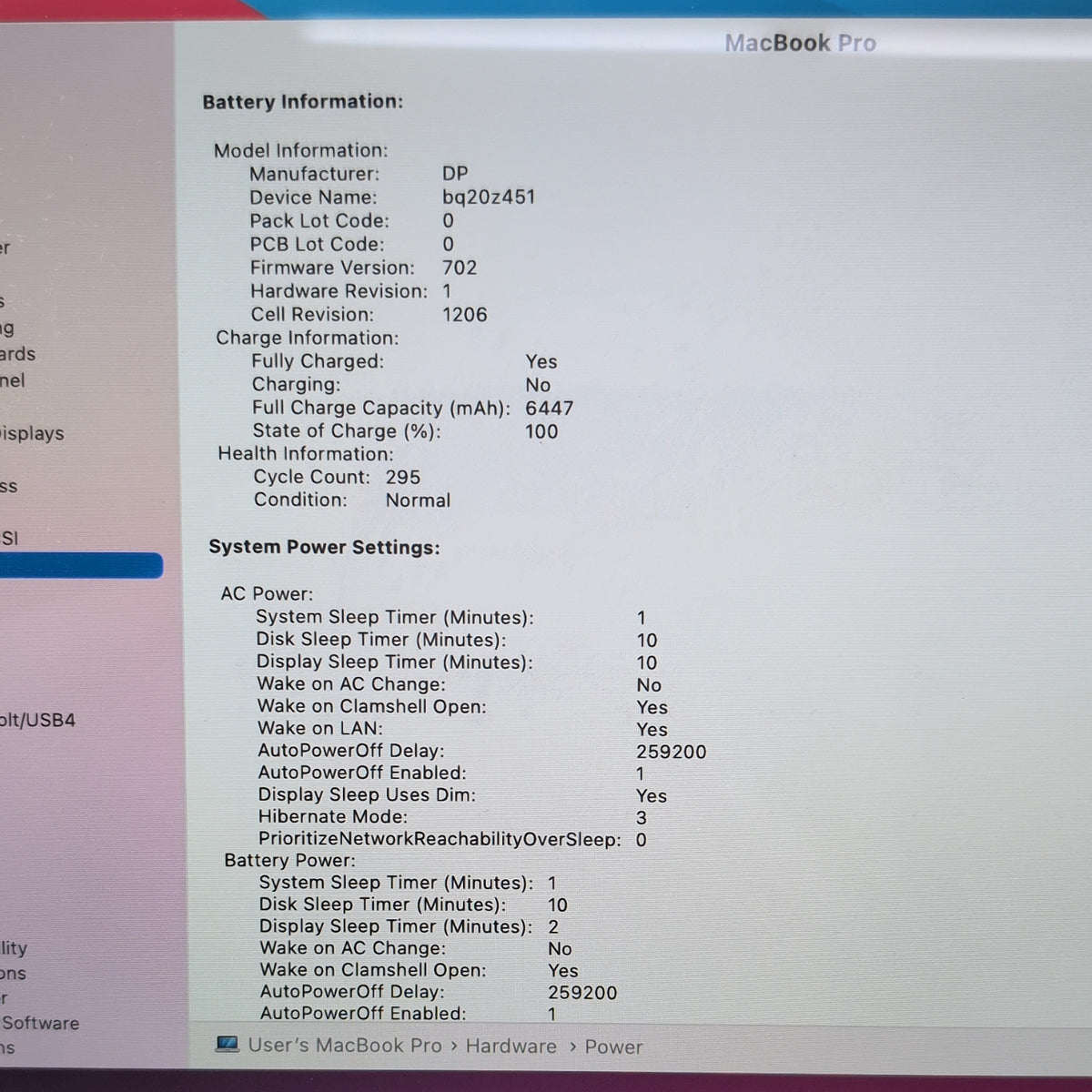Click the Battery Information heading

click(x=302, y=102)
